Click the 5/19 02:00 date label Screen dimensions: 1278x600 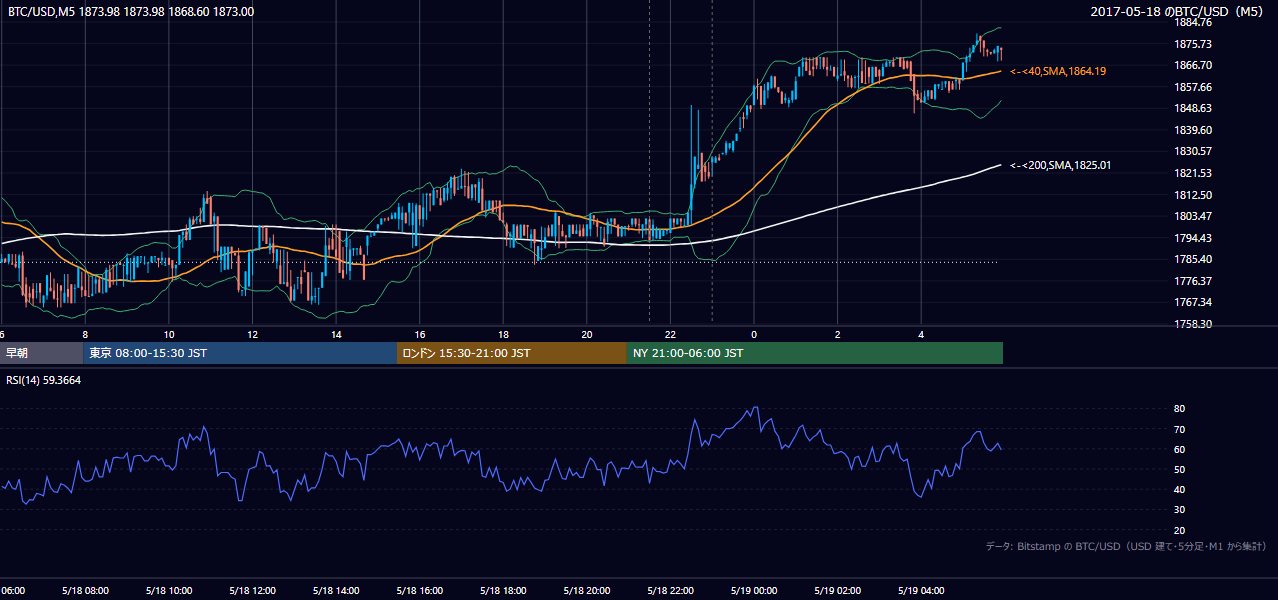coord(837,591)
